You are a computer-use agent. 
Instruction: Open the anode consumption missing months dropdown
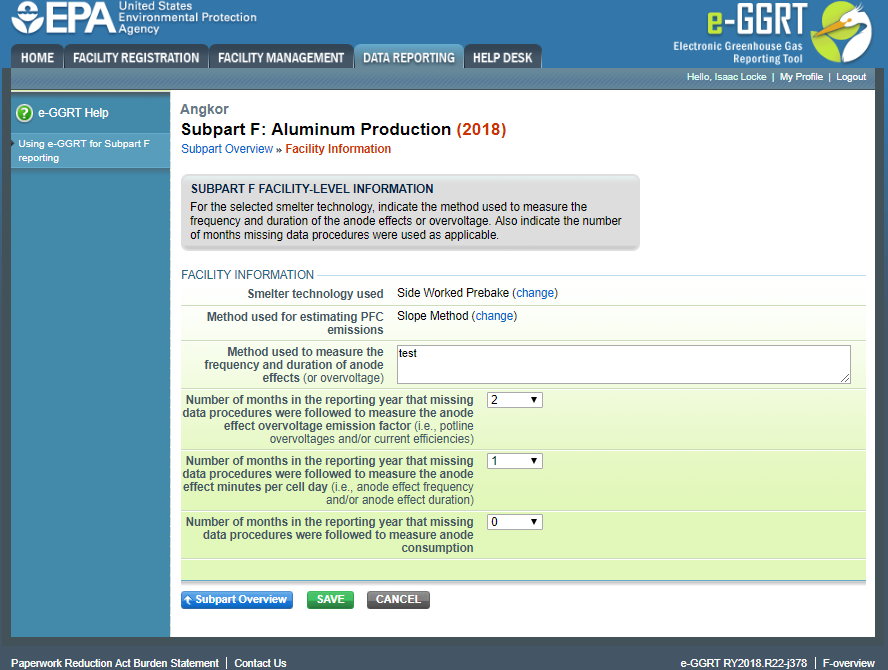pyautogui.click(x=515, y=522)
